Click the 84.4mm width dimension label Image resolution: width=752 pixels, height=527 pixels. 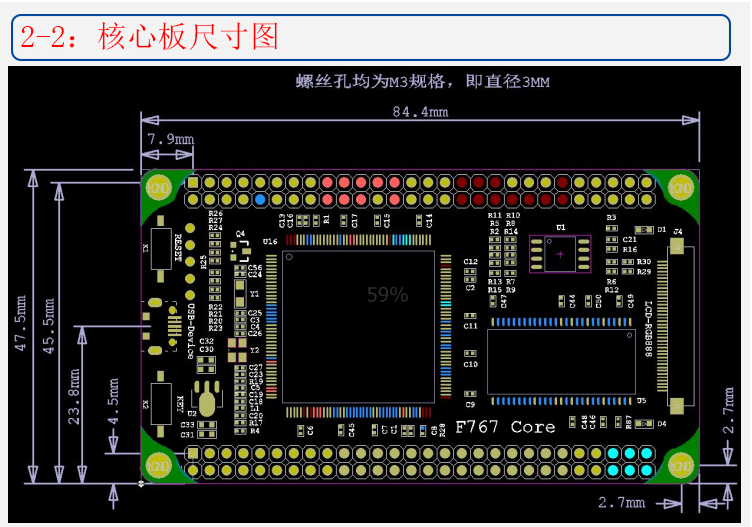click(x=419, y=113)
